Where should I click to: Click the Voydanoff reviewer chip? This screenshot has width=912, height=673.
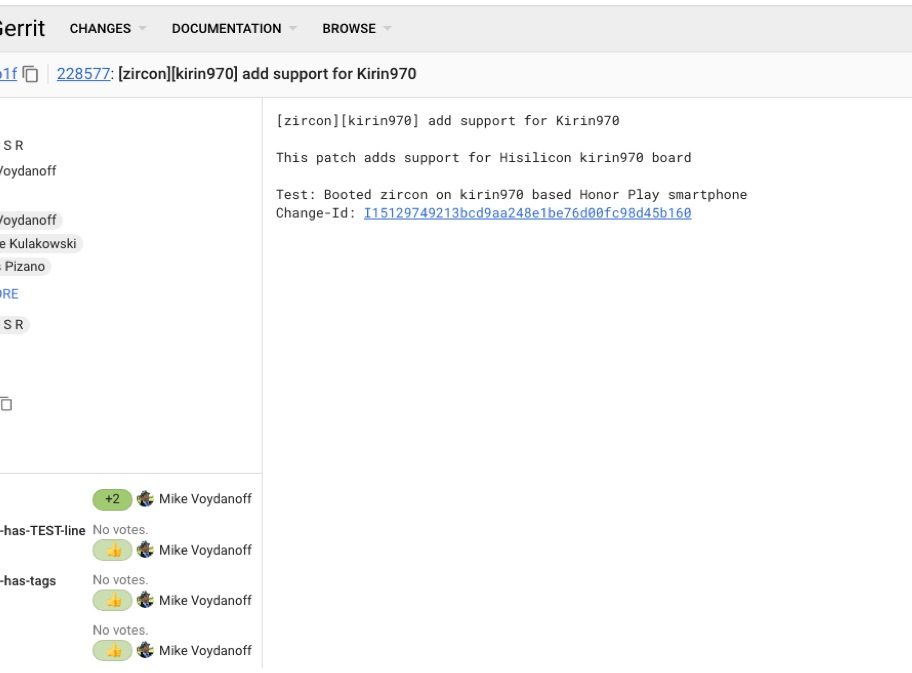29,220
